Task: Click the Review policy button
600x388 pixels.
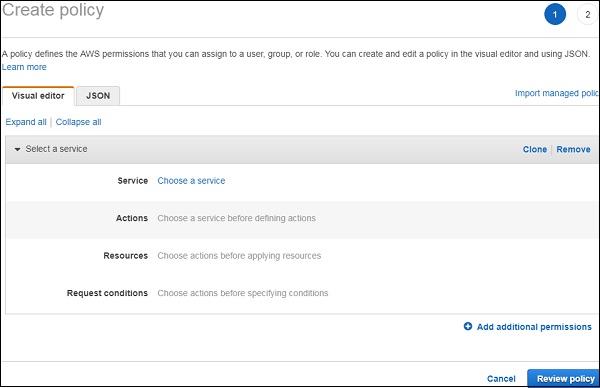Action: click(x=563, y=378)
